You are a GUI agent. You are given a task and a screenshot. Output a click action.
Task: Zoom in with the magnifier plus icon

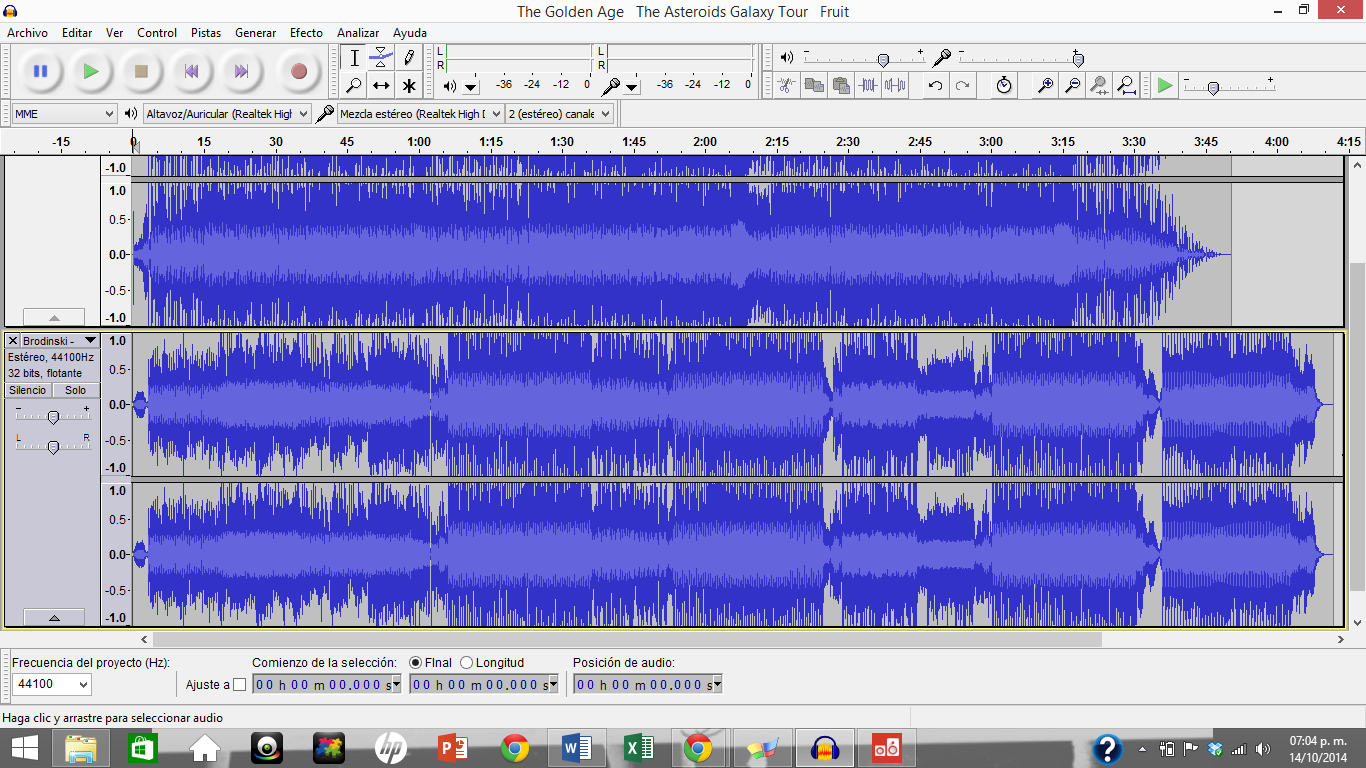(1045, 86)
